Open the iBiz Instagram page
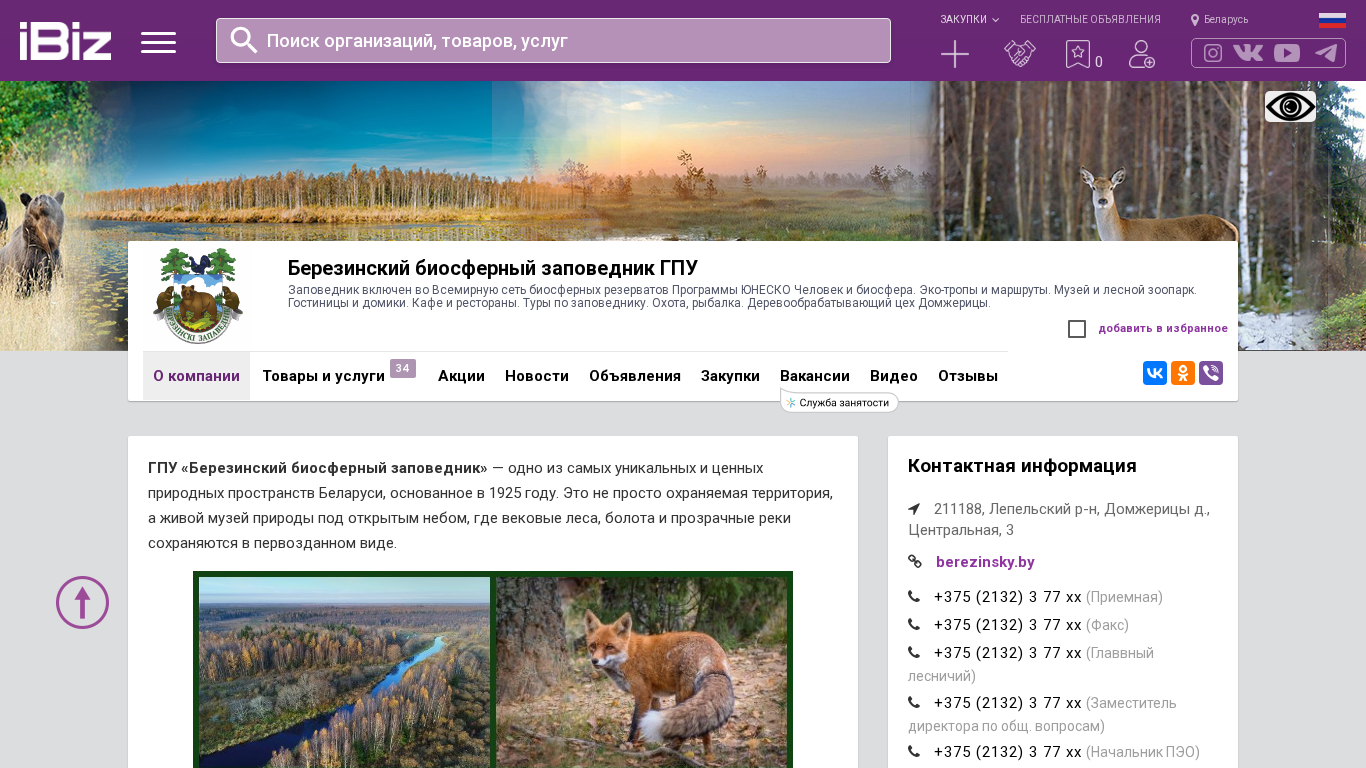1366x768 pixels. [x=1213, y=53]
